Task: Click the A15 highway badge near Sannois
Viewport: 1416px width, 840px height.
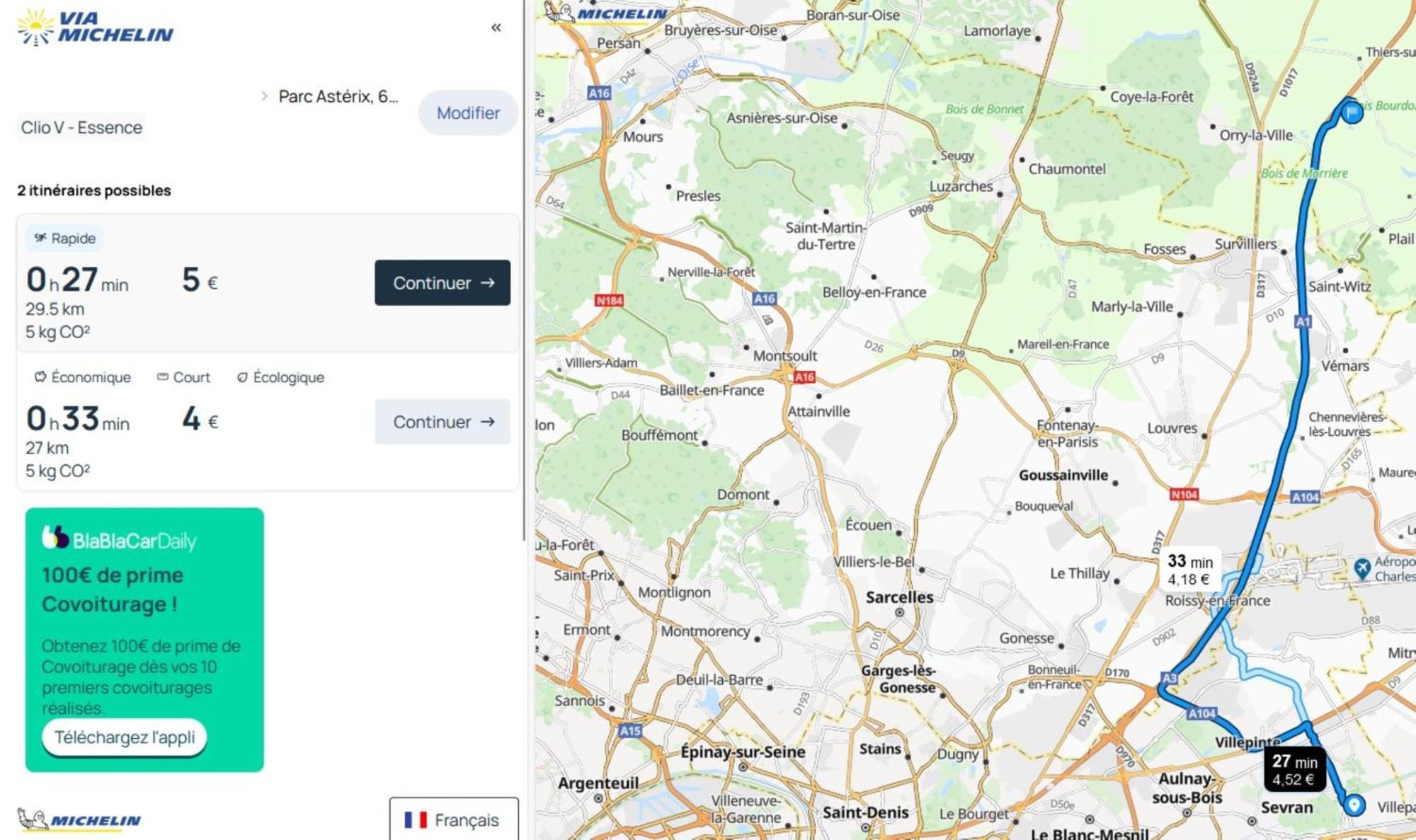Action: 629,731
